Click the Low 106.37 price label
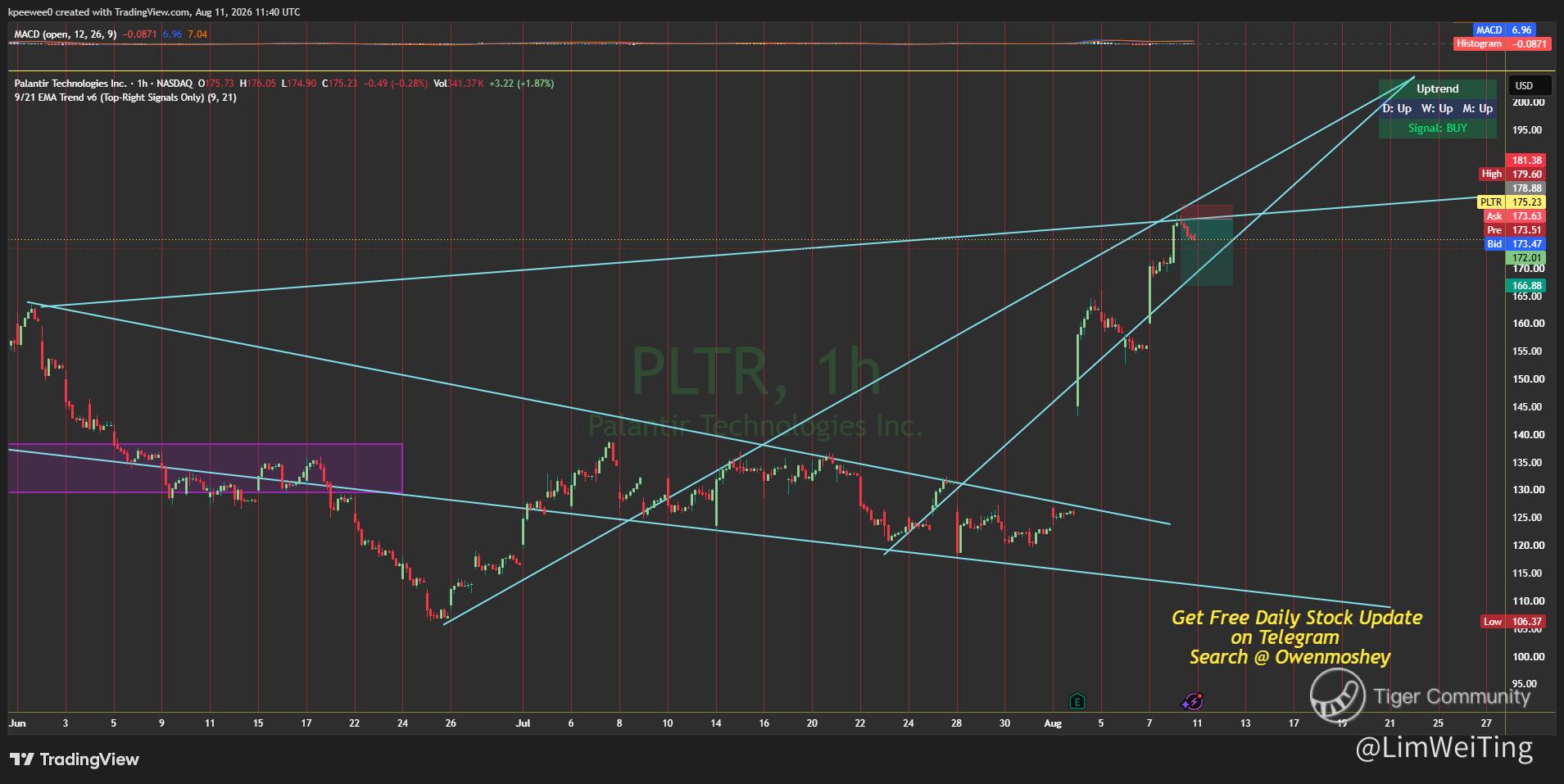Screen dimensions: 1564x784 [1513, 622]
